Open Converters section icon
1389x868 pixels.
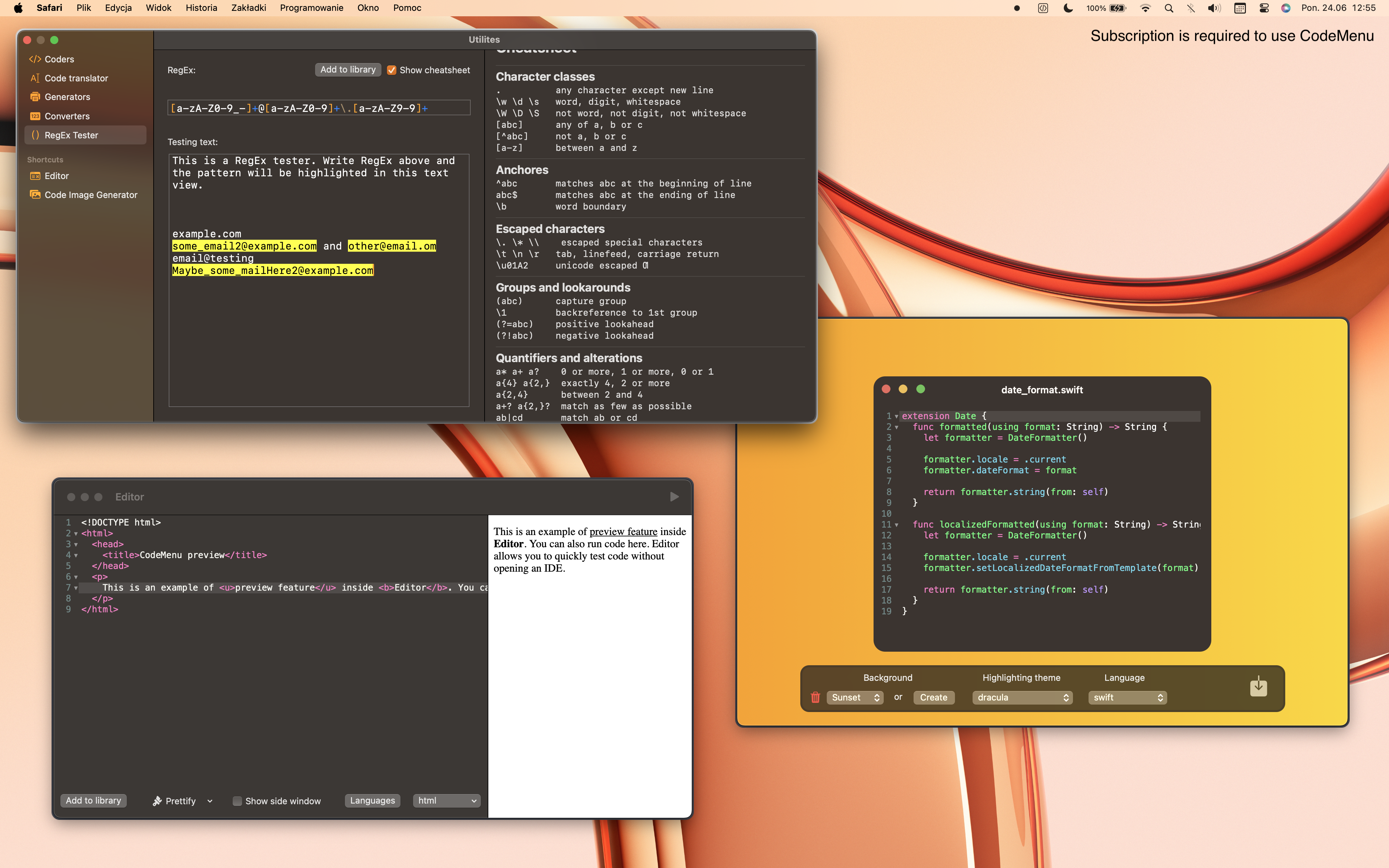(35, 116)
